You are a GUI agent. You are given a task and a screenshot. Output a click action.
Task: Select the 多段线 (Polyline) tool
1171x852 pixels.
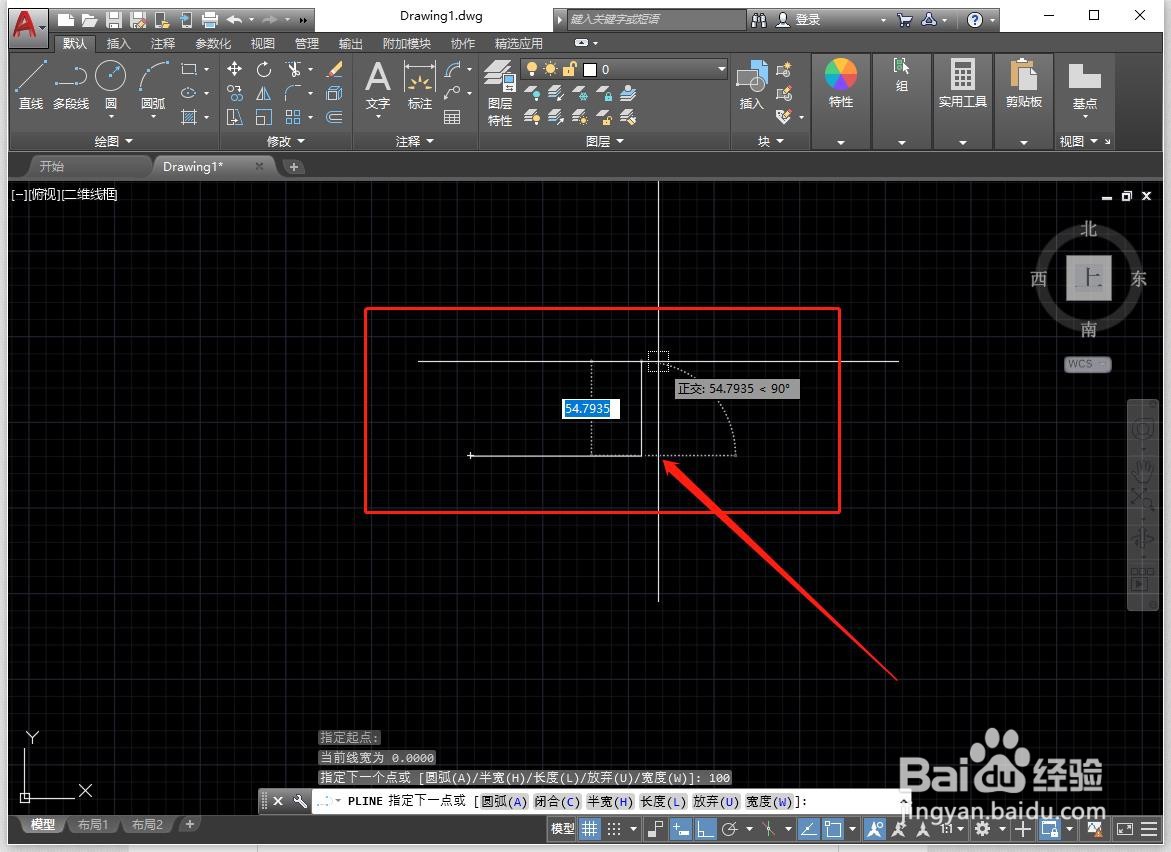click(x=71, y=85)
